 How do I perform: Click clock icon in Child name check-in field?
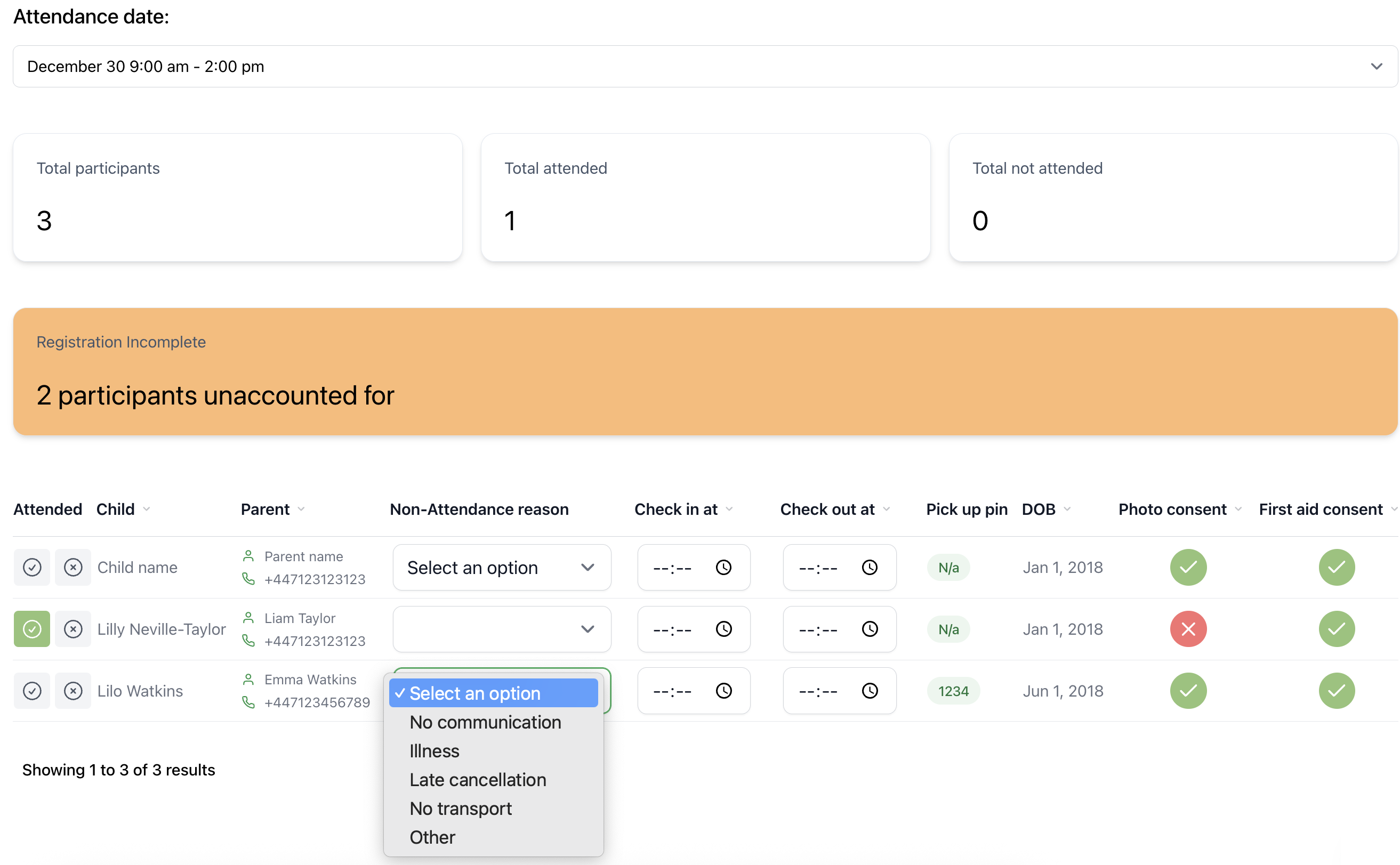pos(723,567)
